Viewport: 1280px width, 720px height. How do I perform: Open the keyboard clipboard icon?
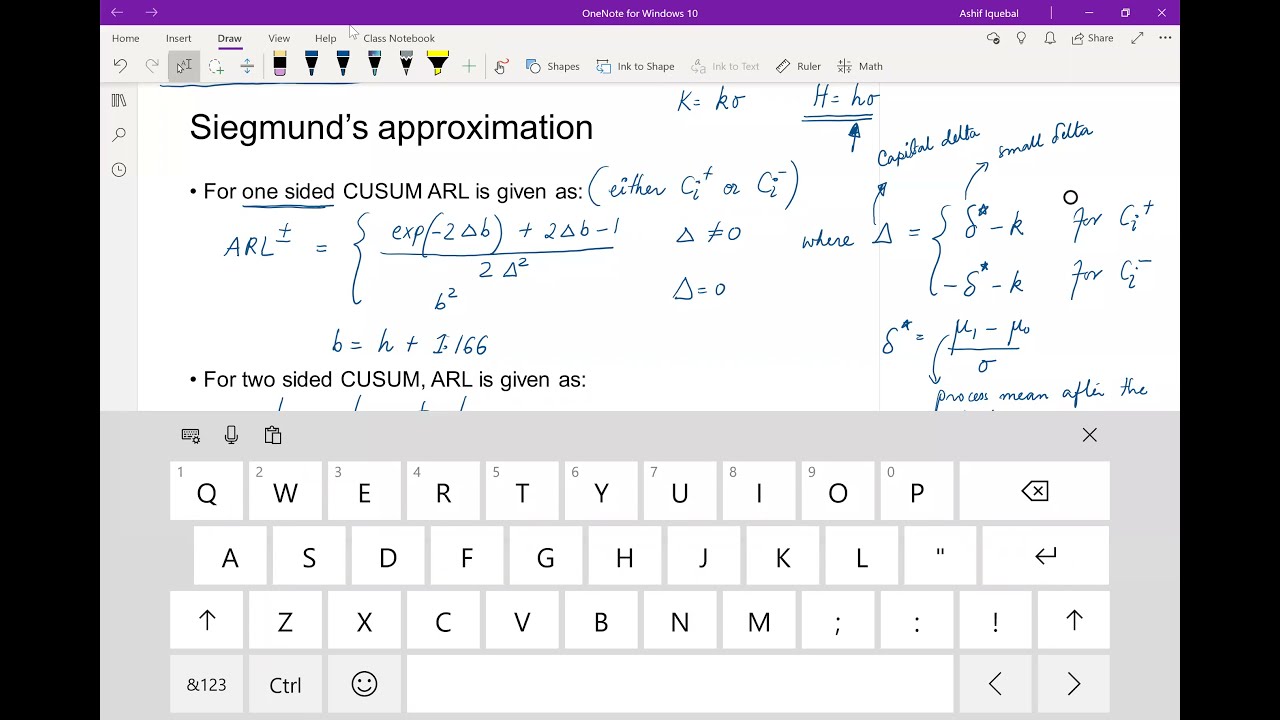click(x=272, y=435)
